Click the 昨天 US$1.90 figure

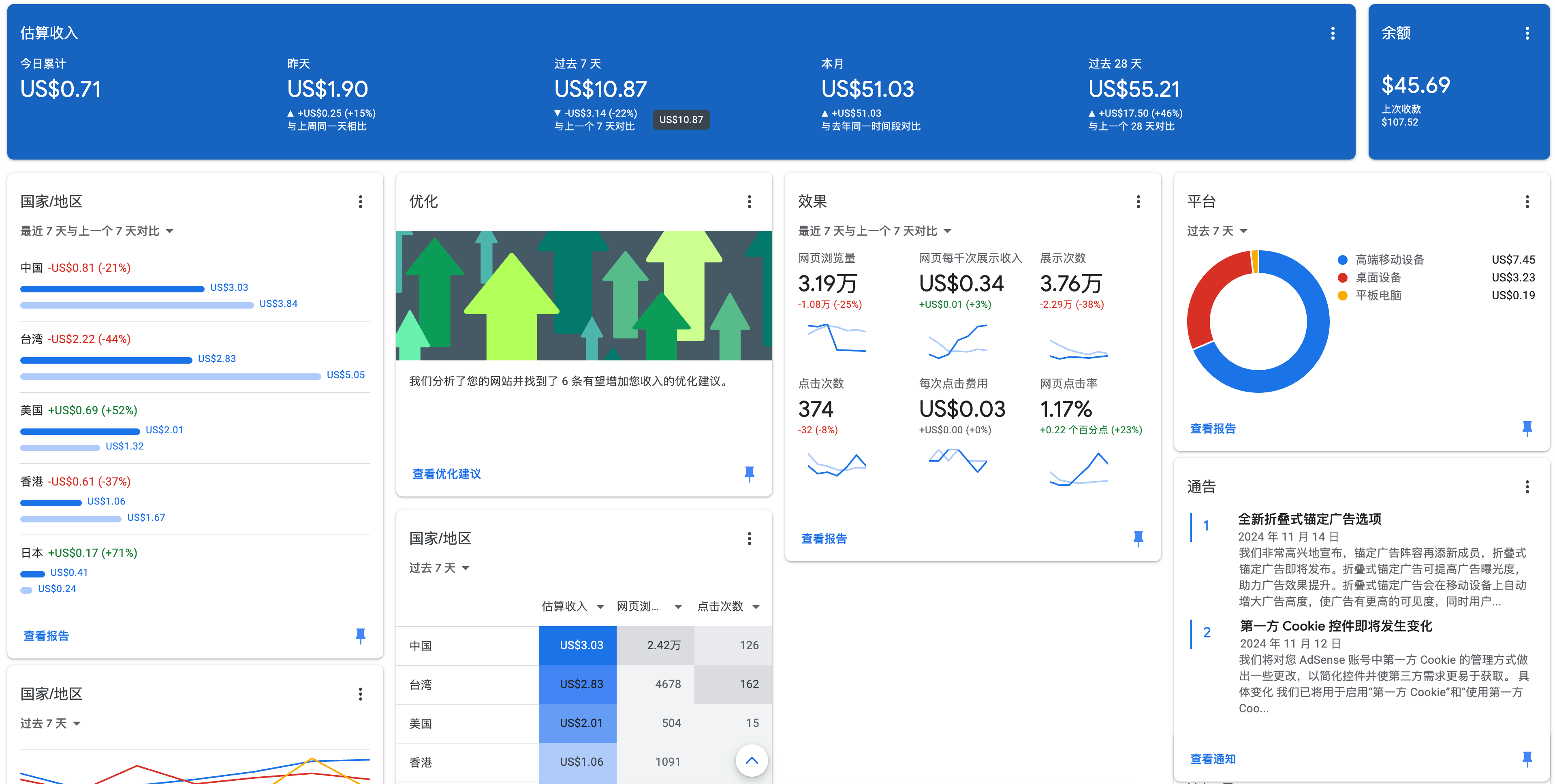tap(327, 89)
